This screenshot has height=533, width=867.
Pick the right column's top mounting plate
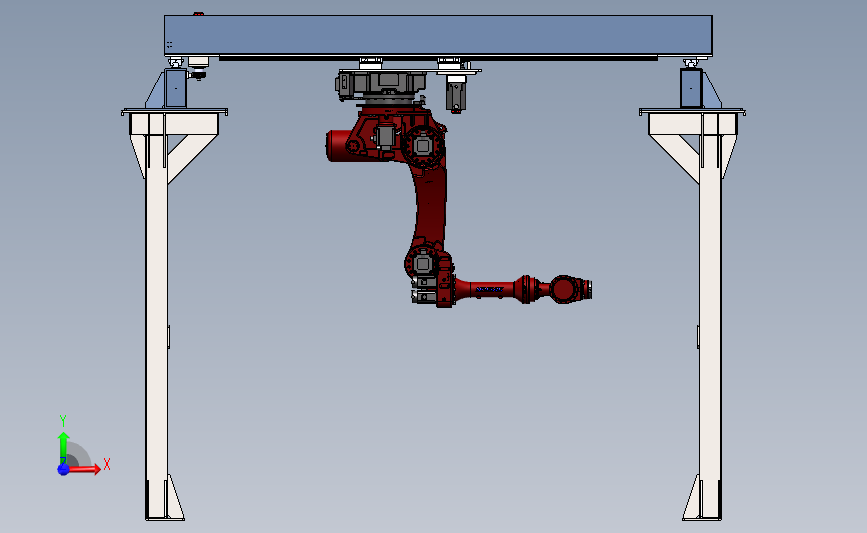click(x=692, y=112)
